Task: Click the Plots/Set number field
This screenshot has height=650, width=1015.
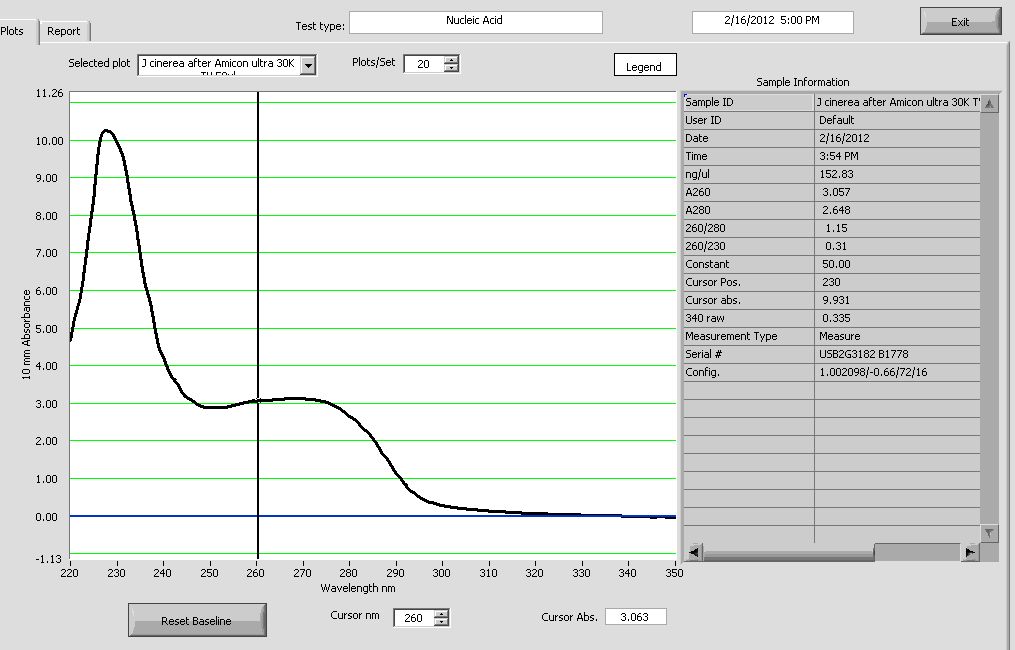Action: click(x=423, y=64)
